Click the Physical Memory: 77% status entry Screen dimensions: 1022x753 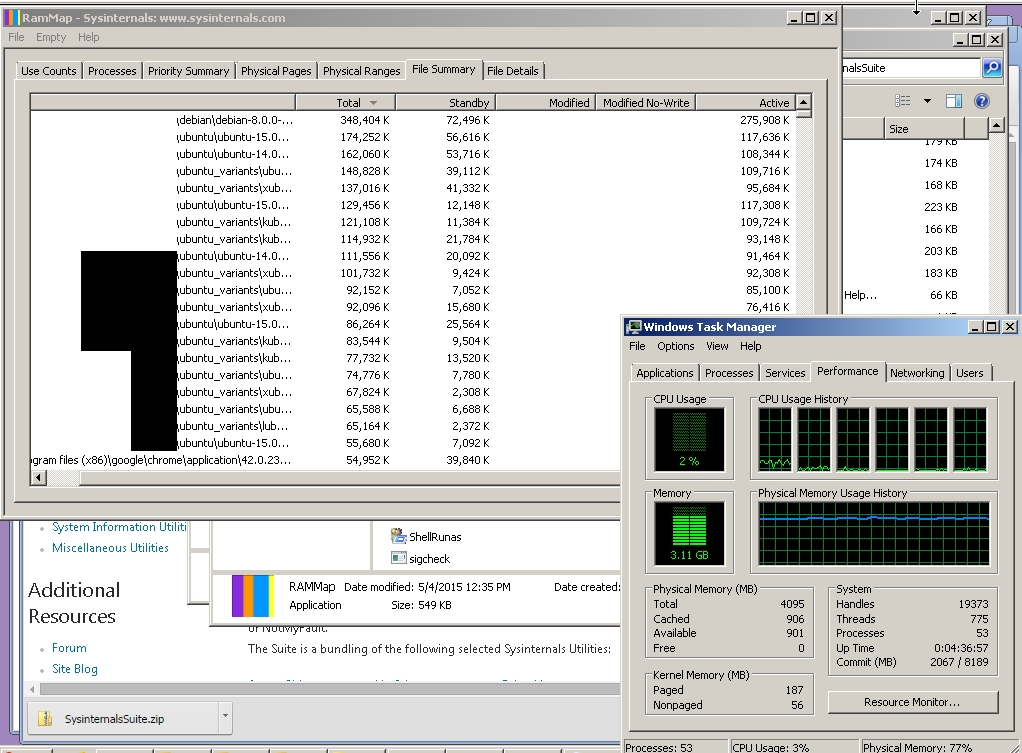coord(917,747)
